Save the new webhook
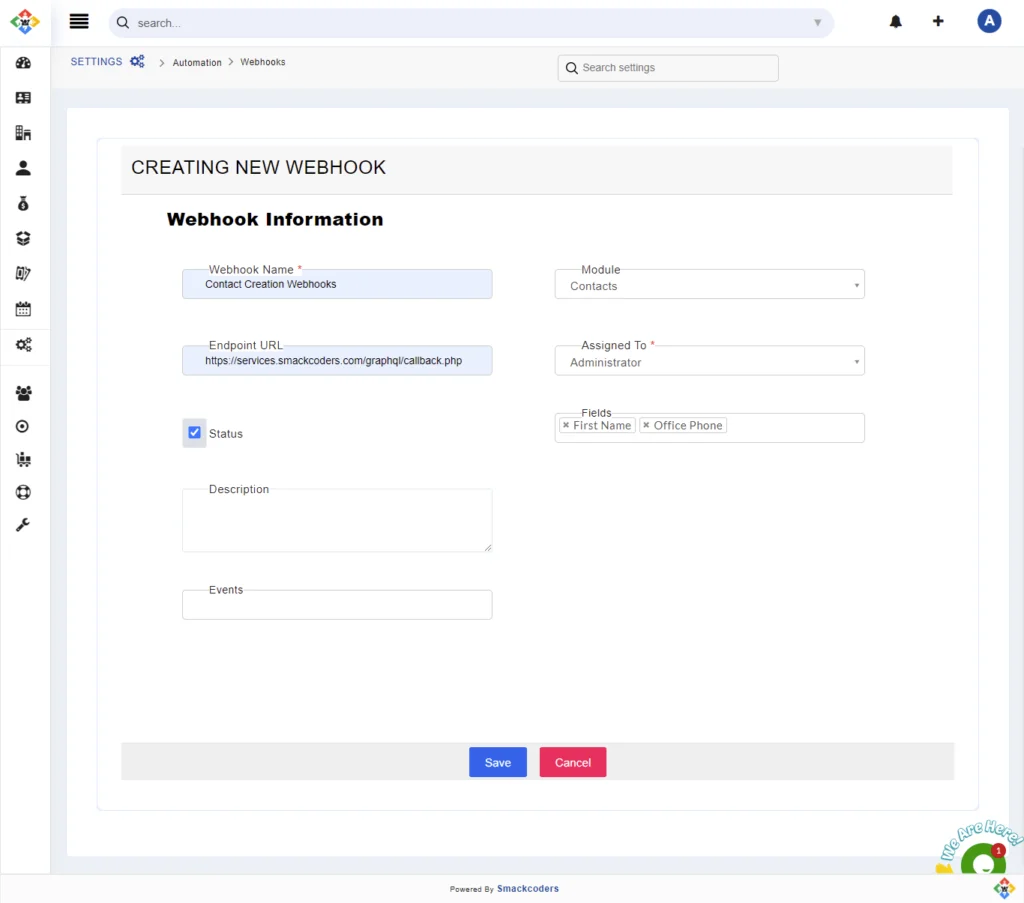Screen dimensions: 1024x903 pos(497,762)
